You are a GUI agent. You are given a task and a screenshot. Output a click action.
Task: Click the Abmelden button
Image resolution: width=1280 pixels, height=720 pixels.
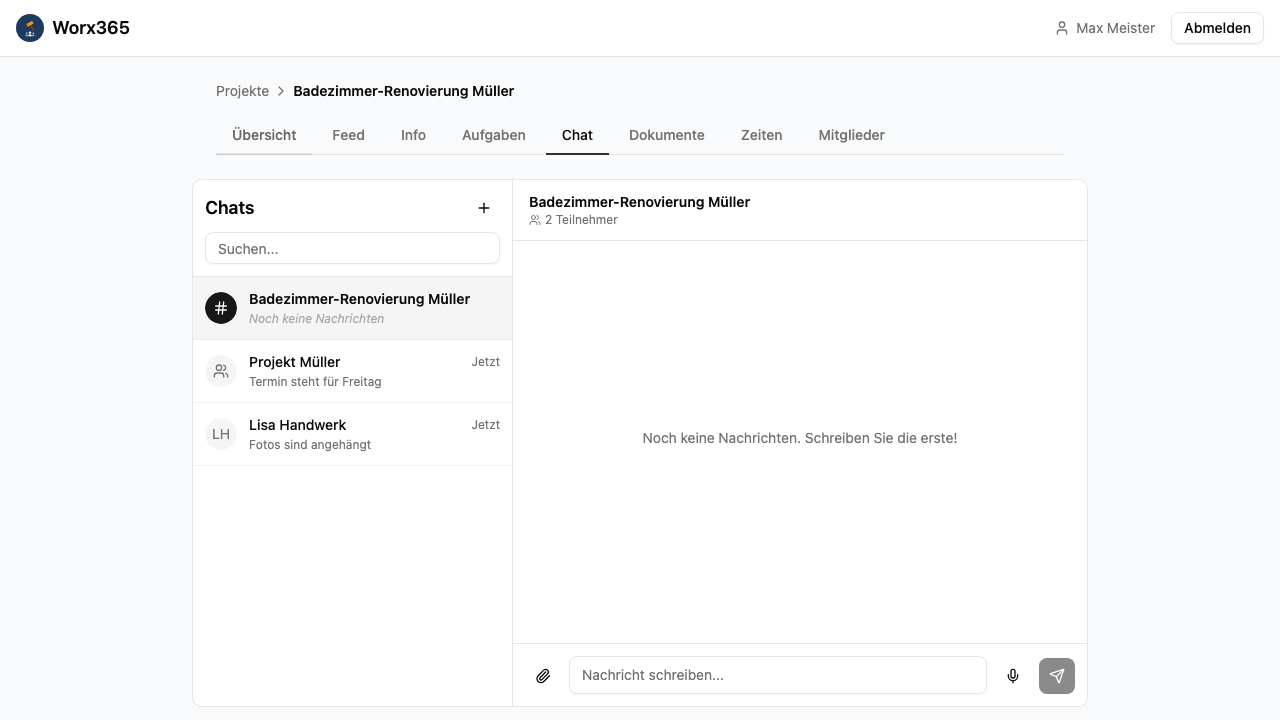point(1216,28)
